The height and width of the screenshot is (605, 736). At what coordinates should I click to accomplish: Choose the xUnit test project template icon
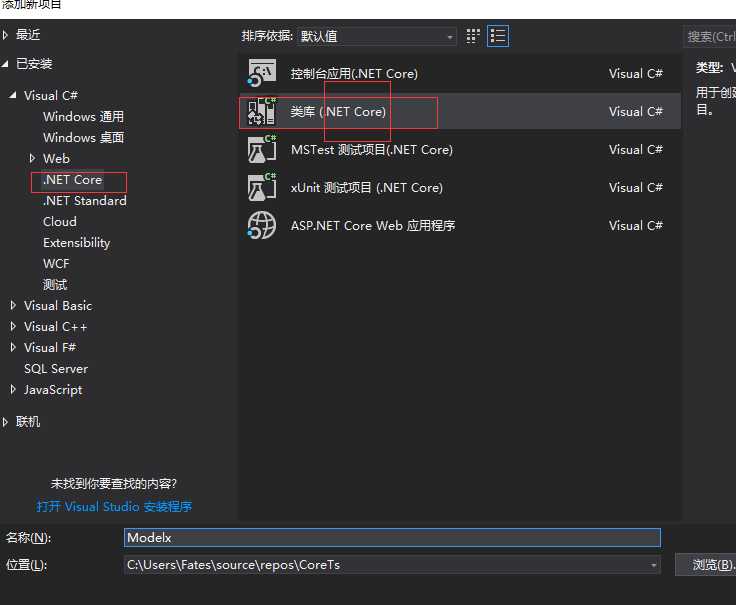[261, 187]
